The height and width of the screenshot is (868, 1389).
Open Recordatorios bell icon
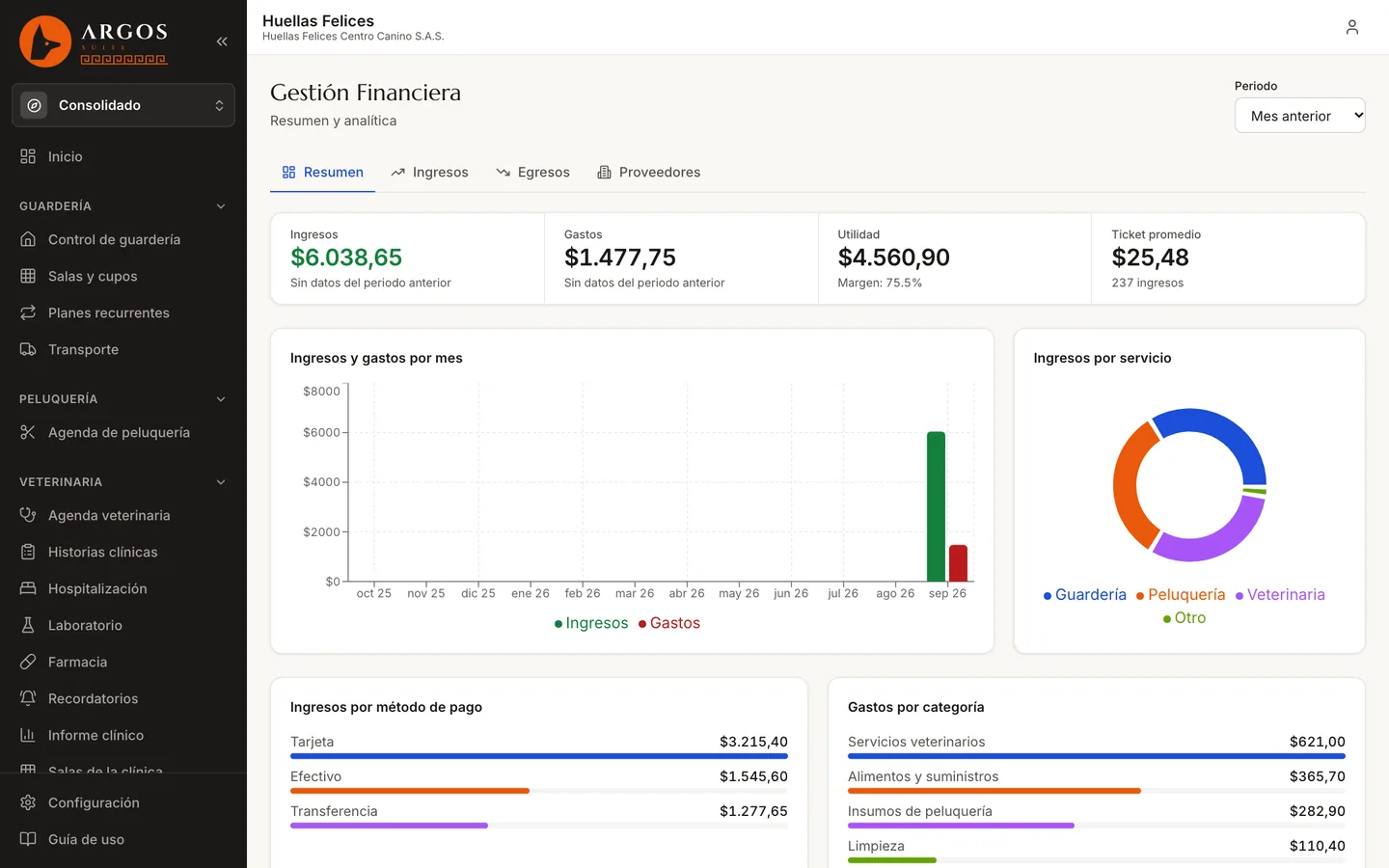(28, 698)
